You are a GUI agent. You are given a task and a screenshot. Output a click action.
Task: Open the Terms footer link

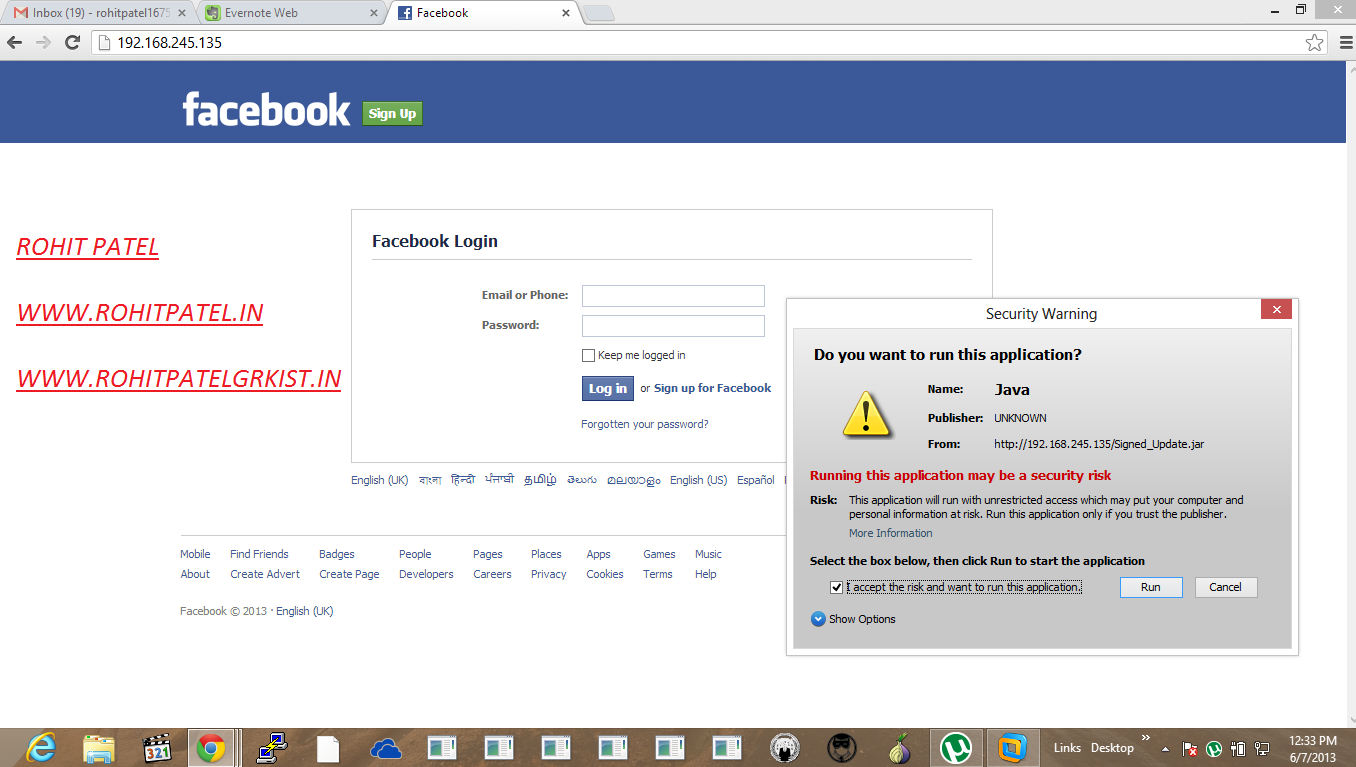click(658, 574)
